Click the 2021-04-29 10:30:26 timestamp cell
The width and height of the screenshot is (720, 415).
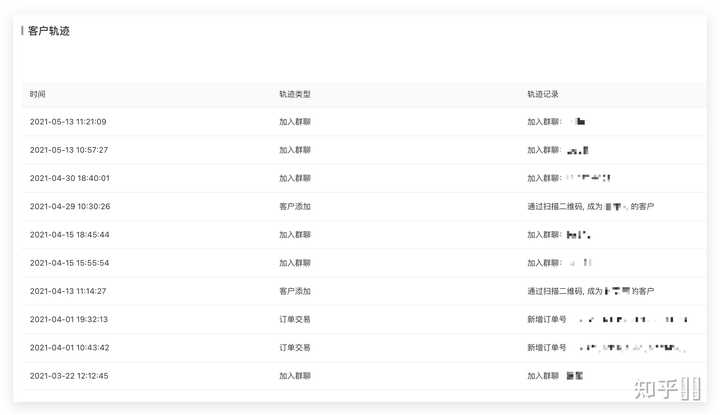(x=70, y=206)
